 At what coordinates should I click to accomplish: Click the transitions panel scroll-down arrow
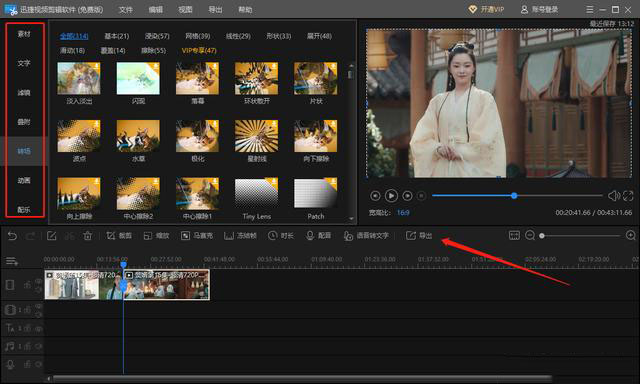tap(351, 219)
